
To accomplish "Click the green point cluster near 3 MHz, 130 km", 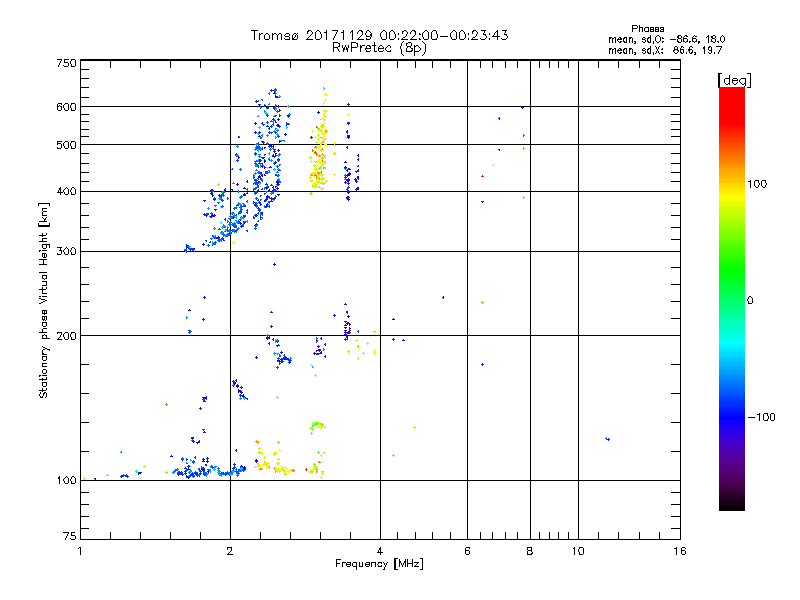I will [x=317, y=427].
